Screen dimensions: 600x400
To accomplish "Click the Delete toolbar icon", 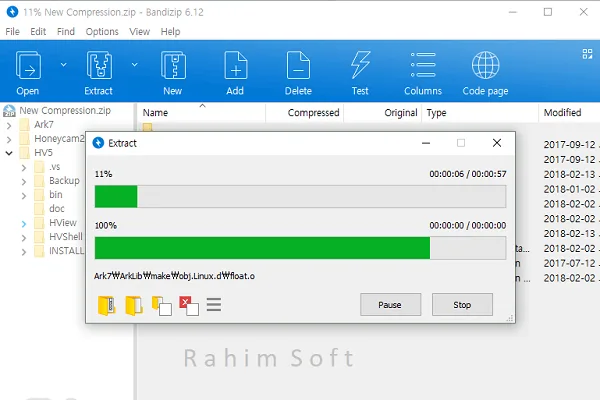I will (x=298, y=65).
